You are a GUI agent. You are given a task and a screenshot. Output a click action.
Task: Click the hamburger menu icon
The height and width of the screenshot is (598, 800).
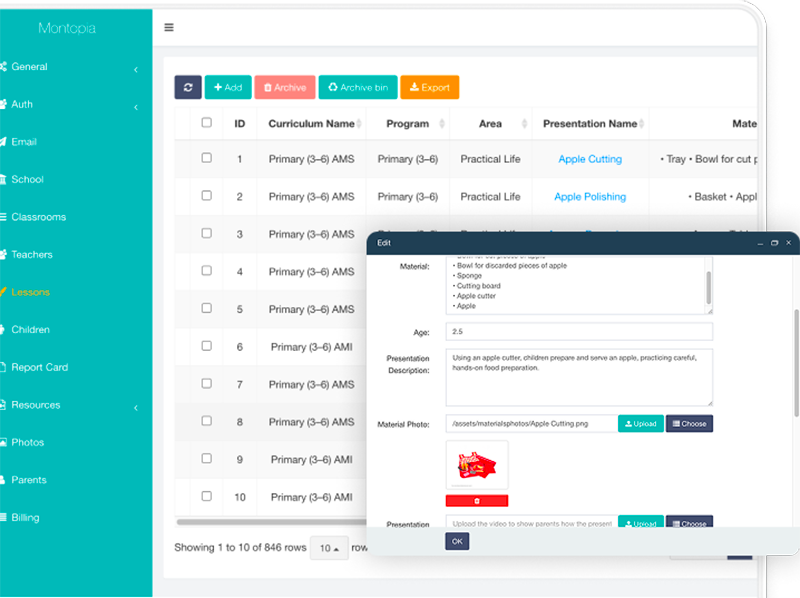[x=169, y=28]
